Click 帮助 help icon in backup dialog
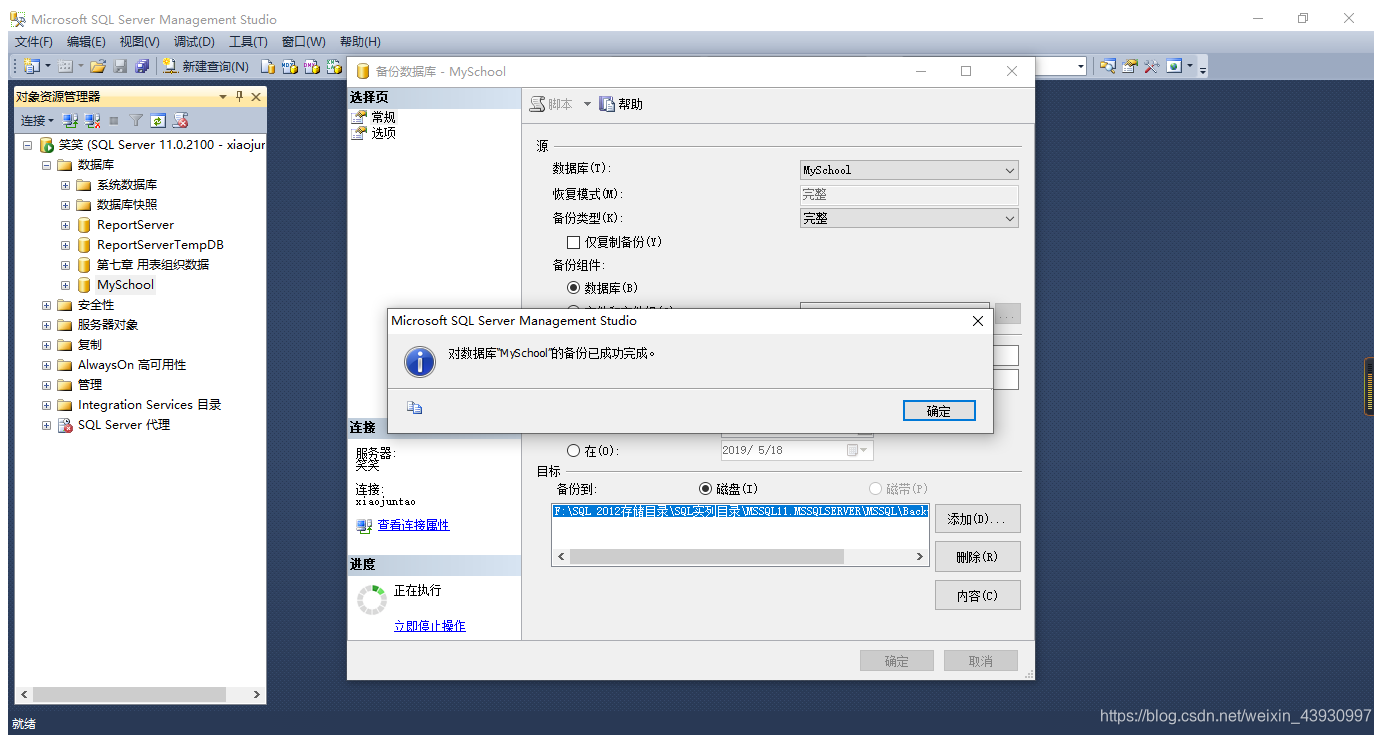This screenshot has height=735, width=1382. click(x=607, y=104)
